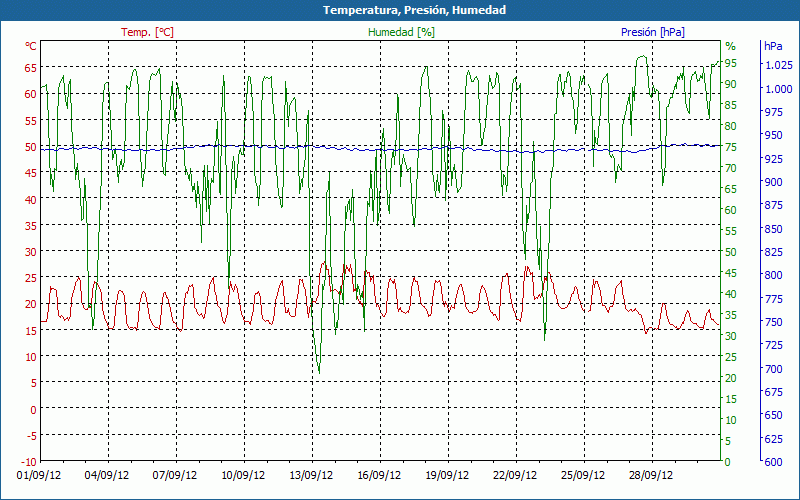
Task: Click the chart title Temperatura, Presión, Humedad
Action: click(414, 10)
